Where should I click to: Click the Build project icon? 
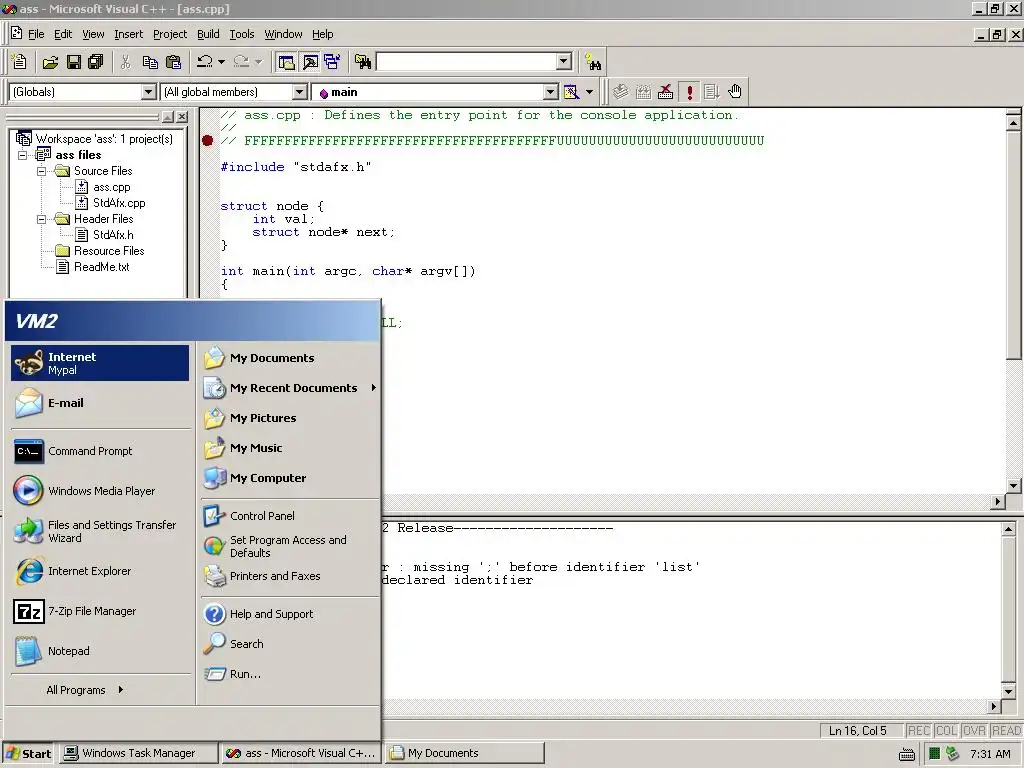click(643, 92)
